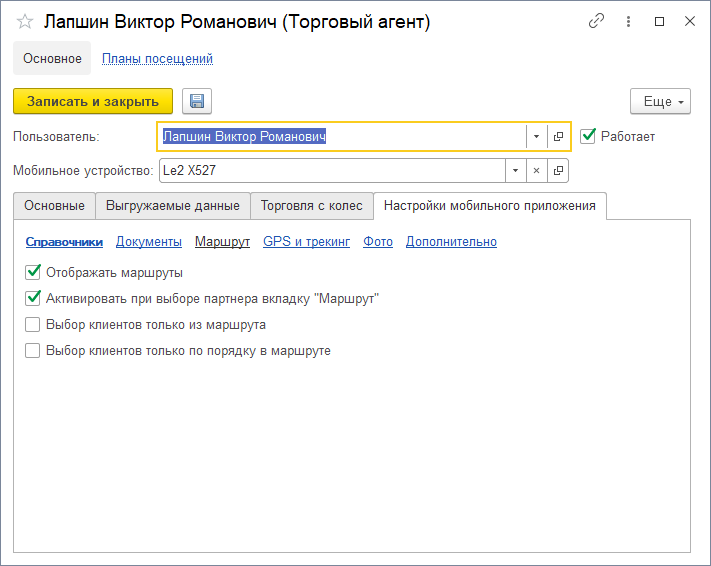This screenshot has height=566, width=711.
Task: Open the Мобильное устройство record
Action: (558, 171)
